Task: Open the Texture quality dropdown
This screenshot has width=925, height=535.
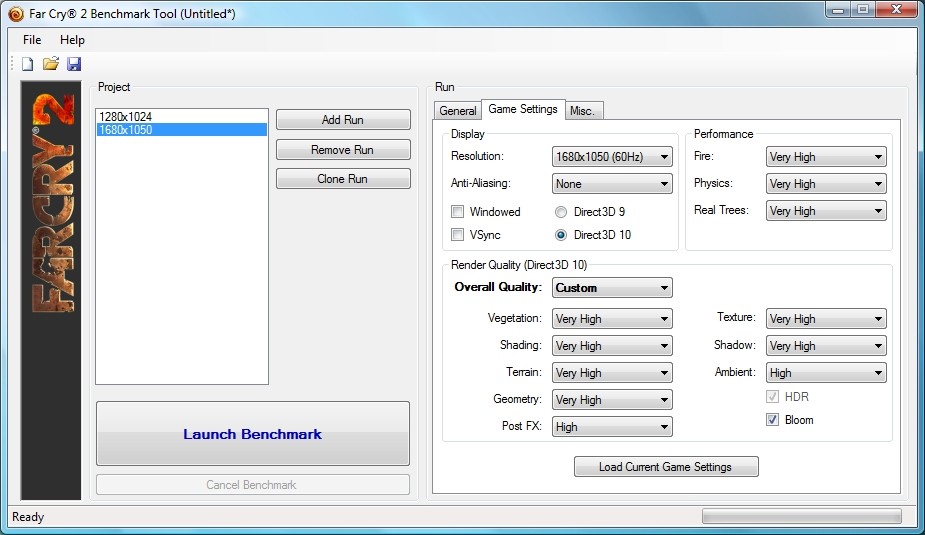Action: [x=826, y=319]
